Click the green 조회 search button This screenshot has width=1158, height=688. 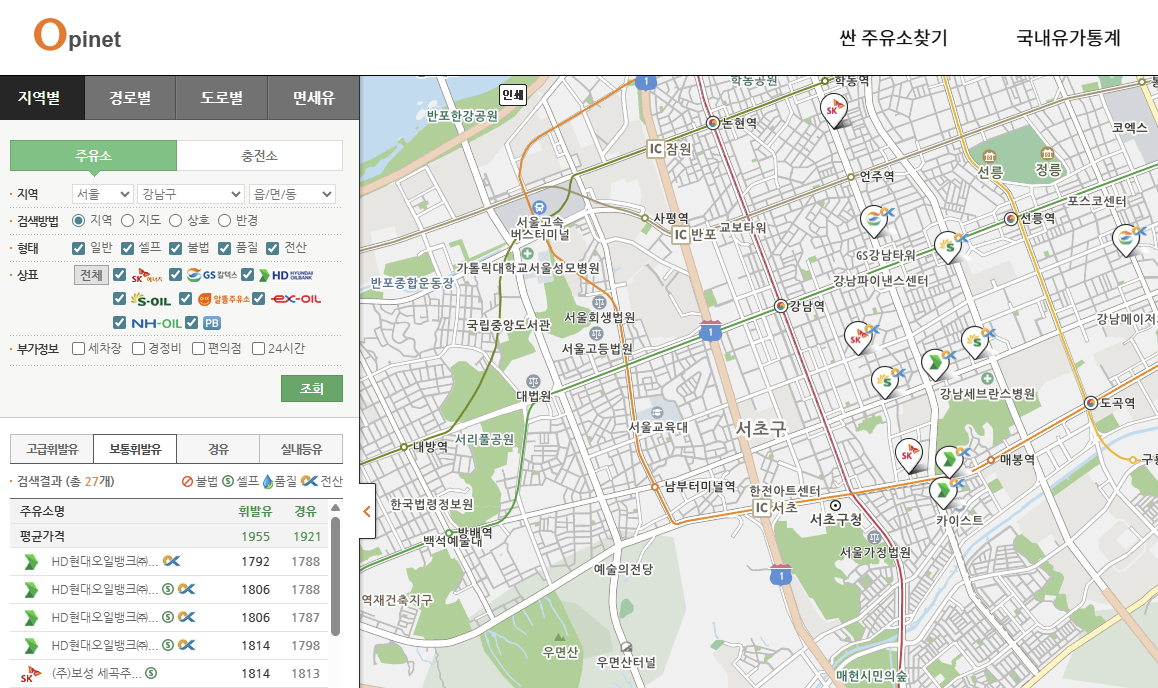click(x=312, y=388)
